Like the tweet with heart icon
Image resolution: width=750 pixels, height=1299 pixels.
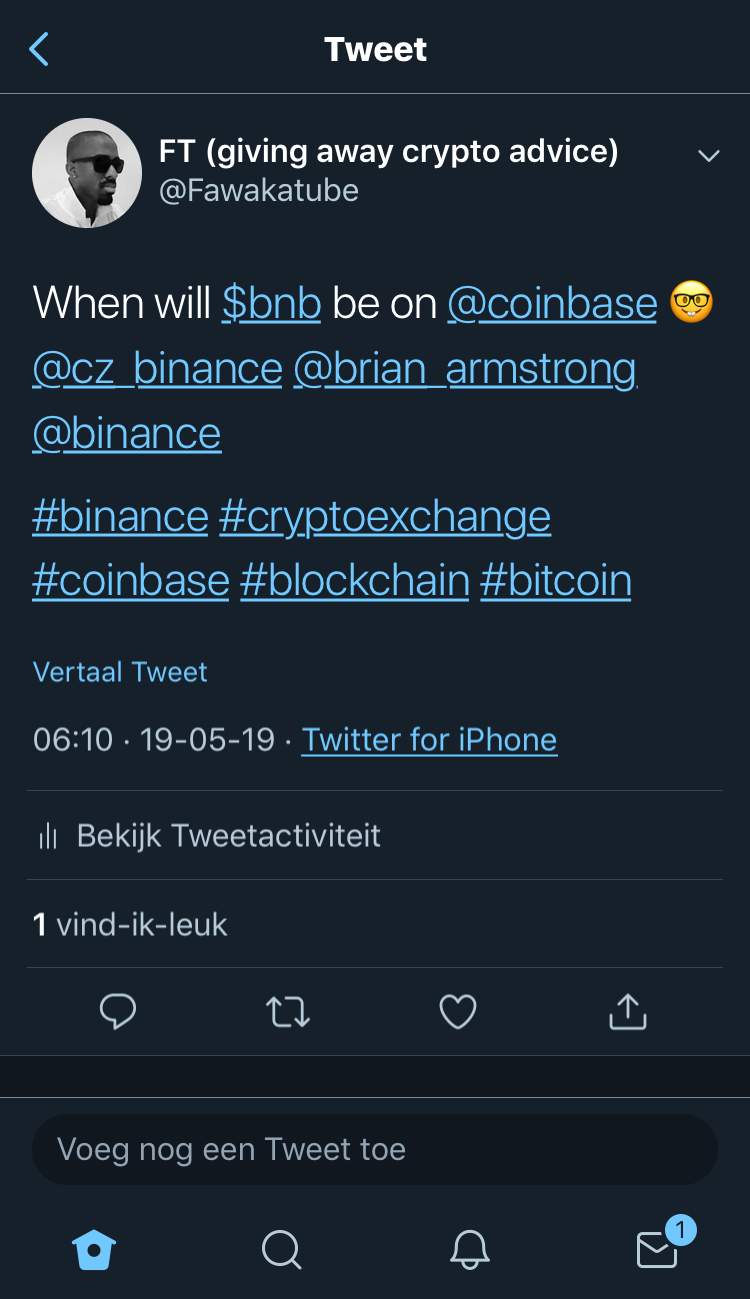point(458,1012)
